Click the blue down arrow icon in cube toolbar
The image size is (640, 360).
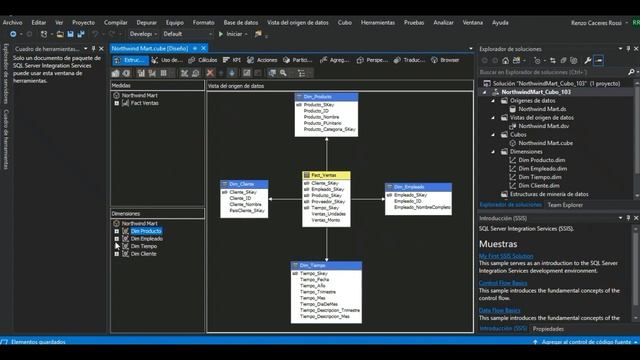click(232, 73)
